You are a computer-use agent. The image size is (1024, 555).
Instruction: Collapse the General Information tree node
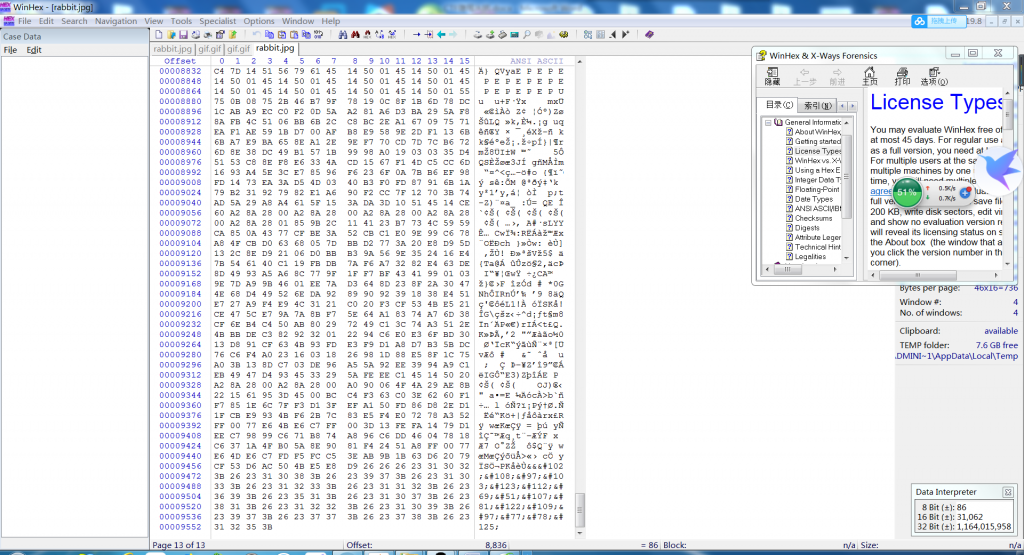point(768,122)
